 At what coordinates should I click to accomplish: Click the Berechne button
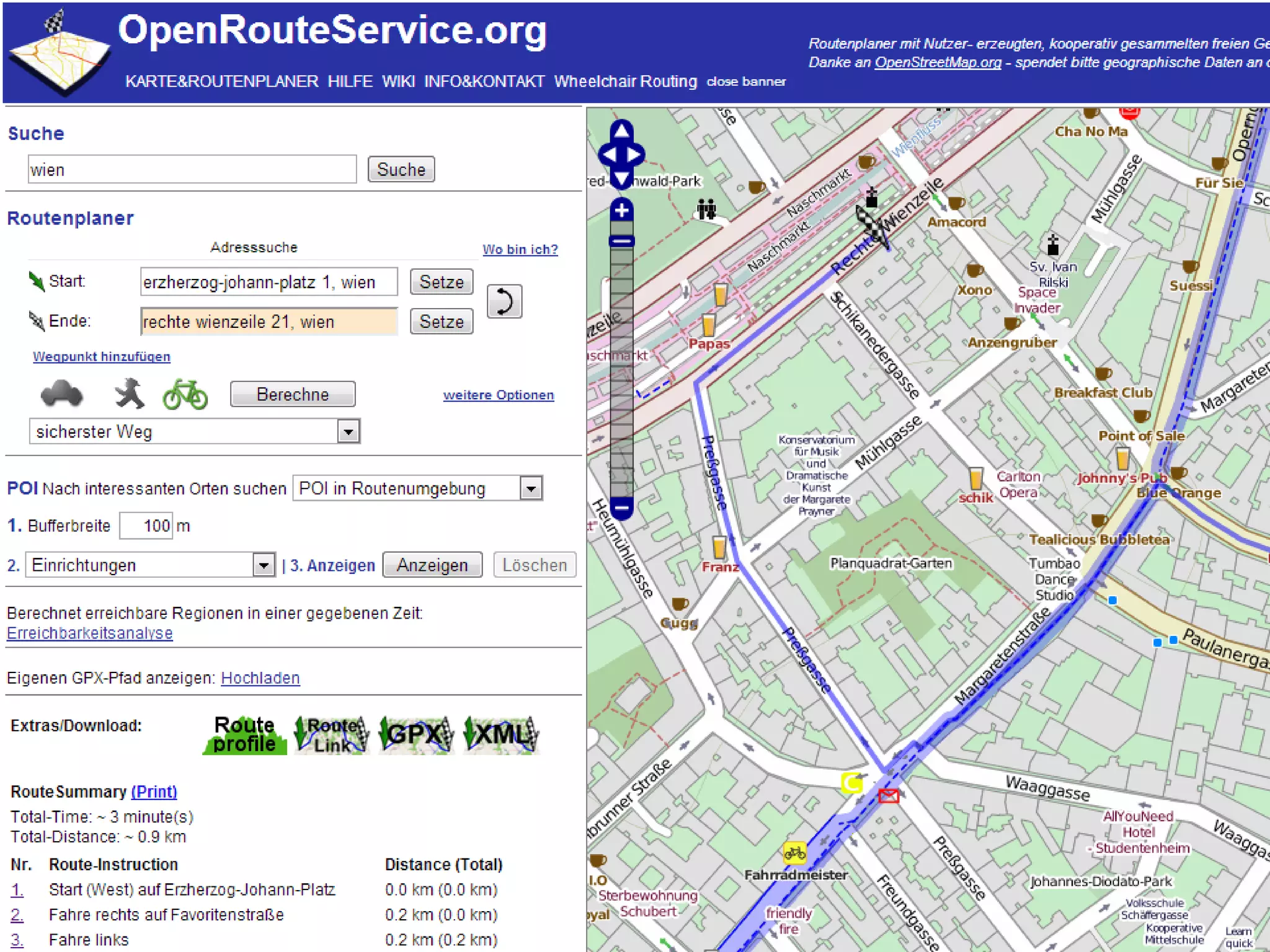click(x=293, y=394)
